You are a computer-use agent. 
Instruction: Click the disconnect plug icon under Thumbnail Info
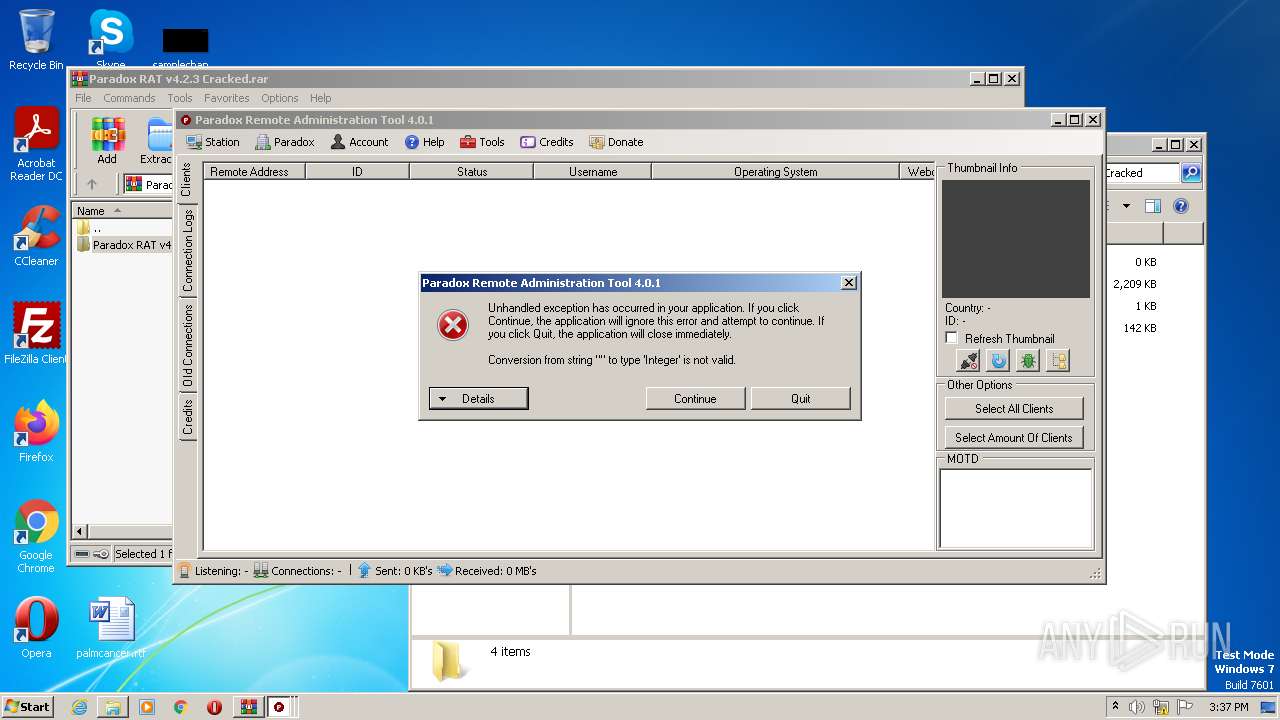[x=968, y=361]
